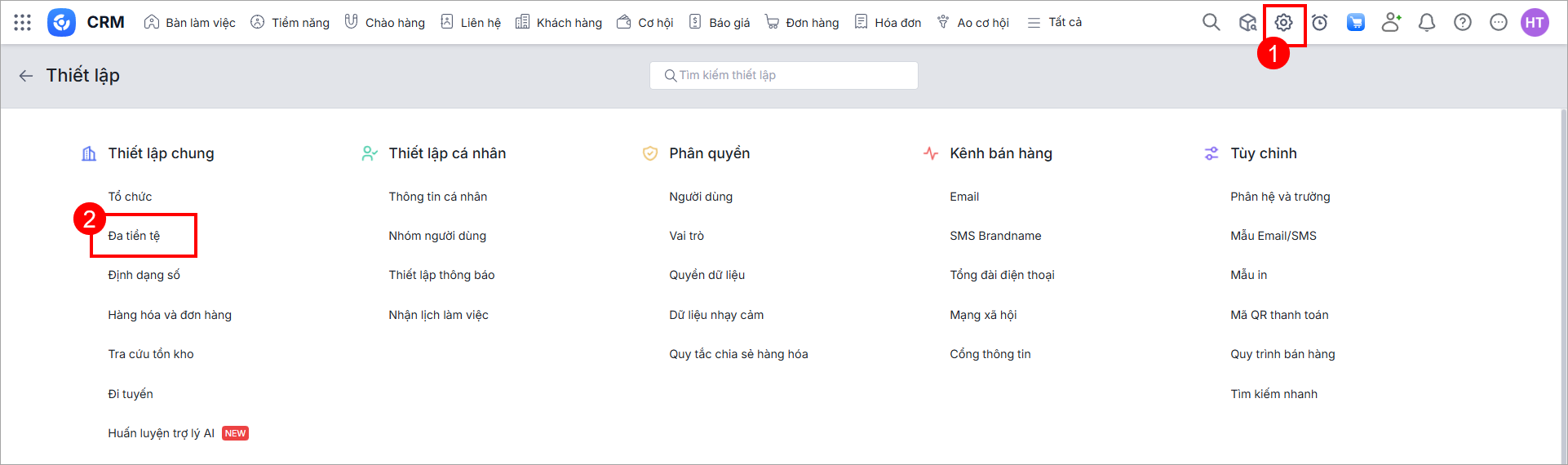Viewport: 1568px width, 465px height.
Task: Click the HT user avatar
Action: tap(1535, 23)
